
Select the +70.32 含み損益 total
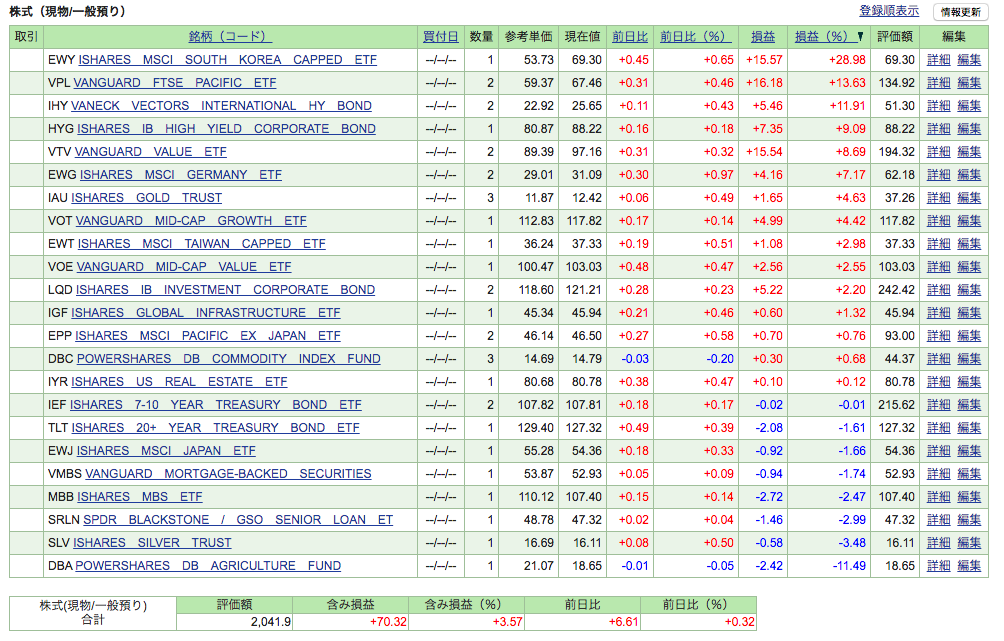(388, 622)
